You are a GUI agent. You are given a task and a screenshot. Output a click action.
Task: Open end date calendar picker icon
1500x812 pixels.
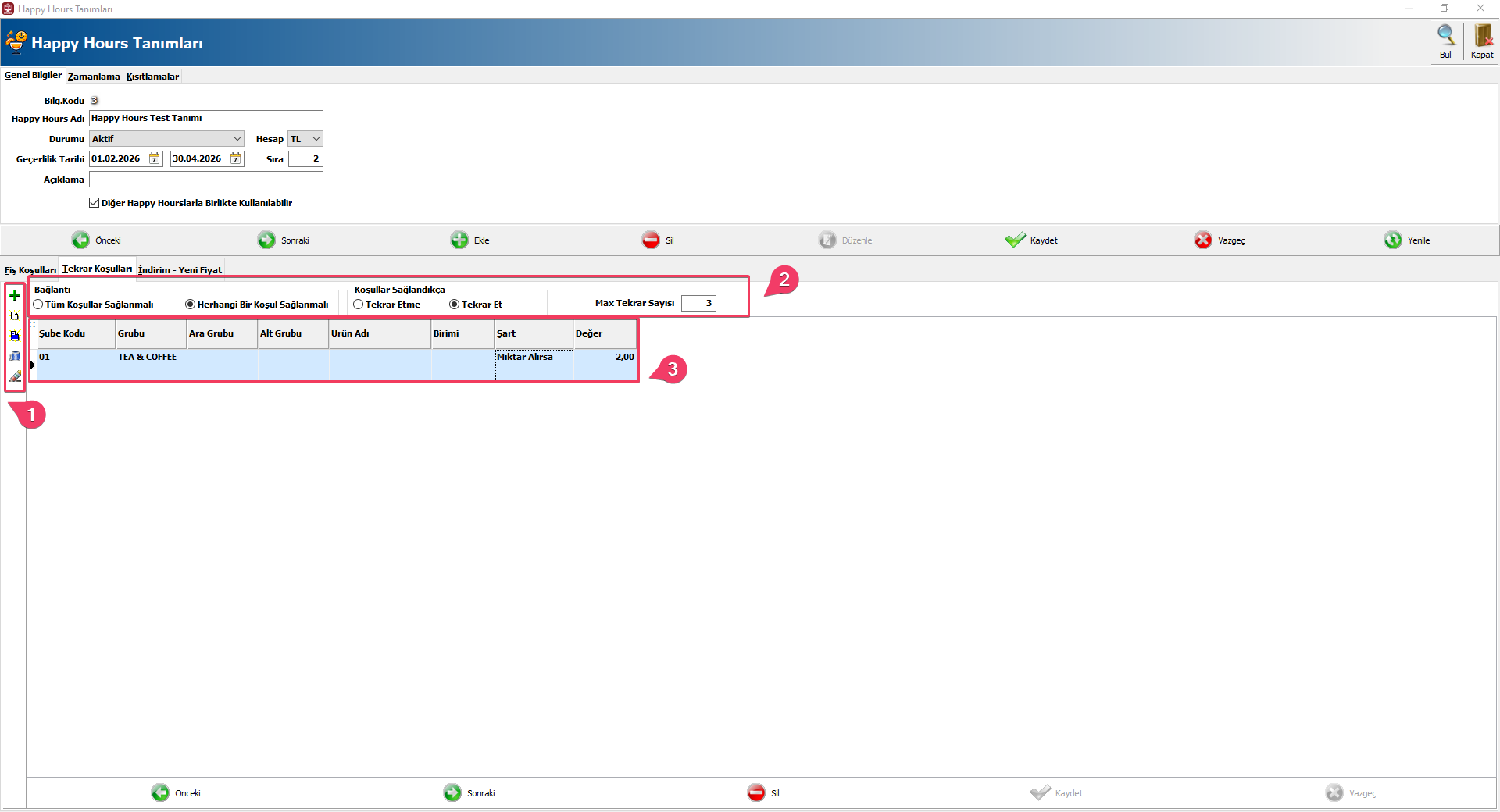coord(236,159)
